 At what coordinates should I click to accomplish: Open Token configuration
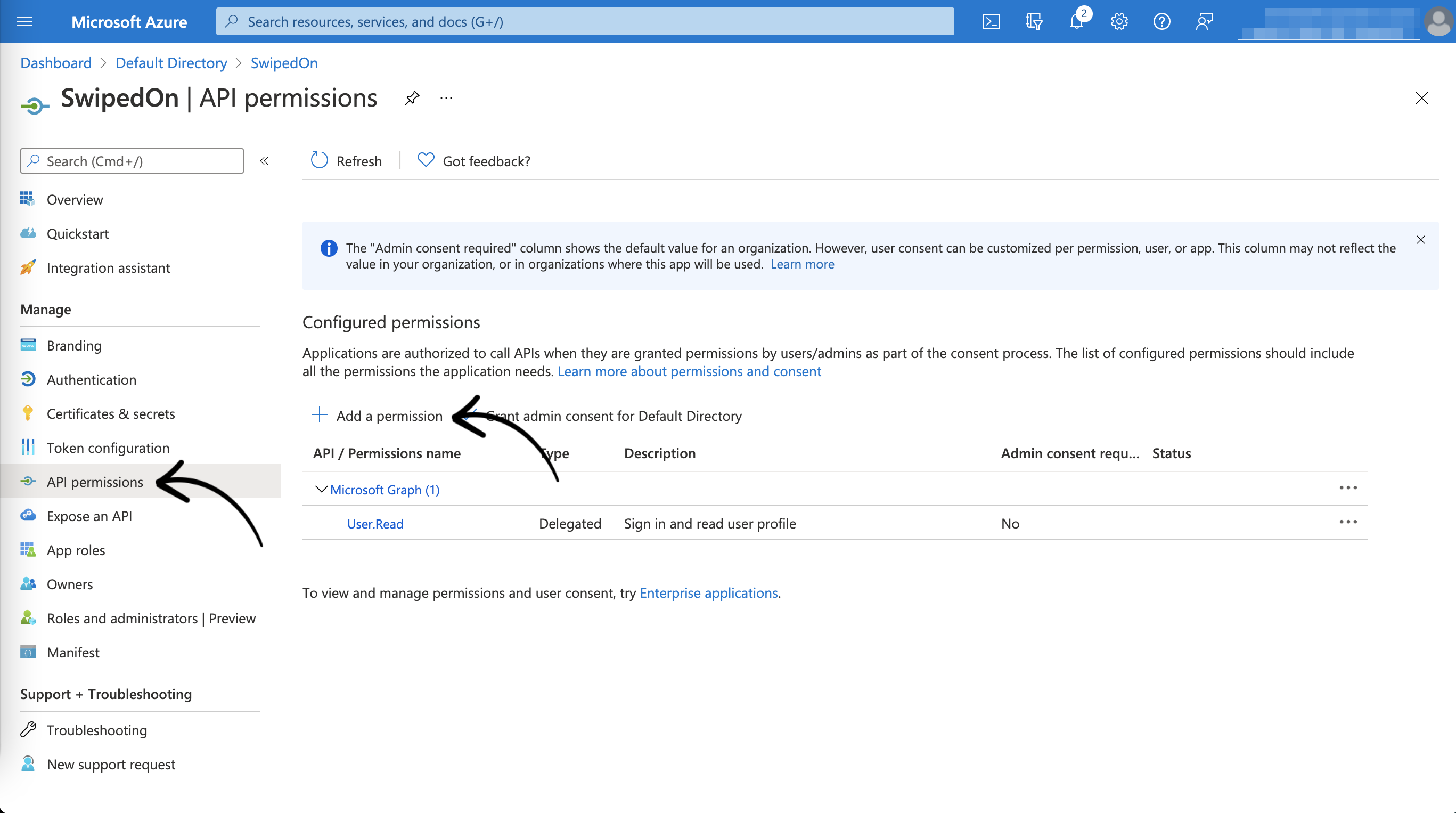(x=108, y=448)
